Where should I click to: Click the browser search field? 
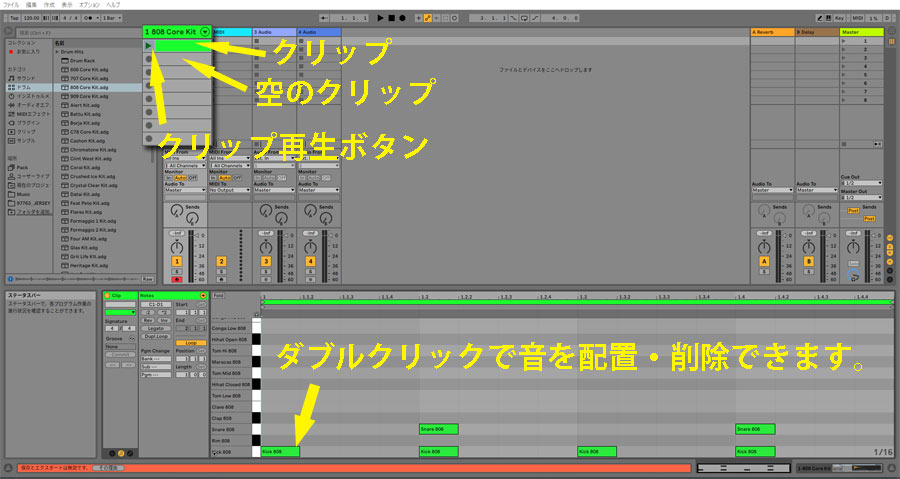77,33
